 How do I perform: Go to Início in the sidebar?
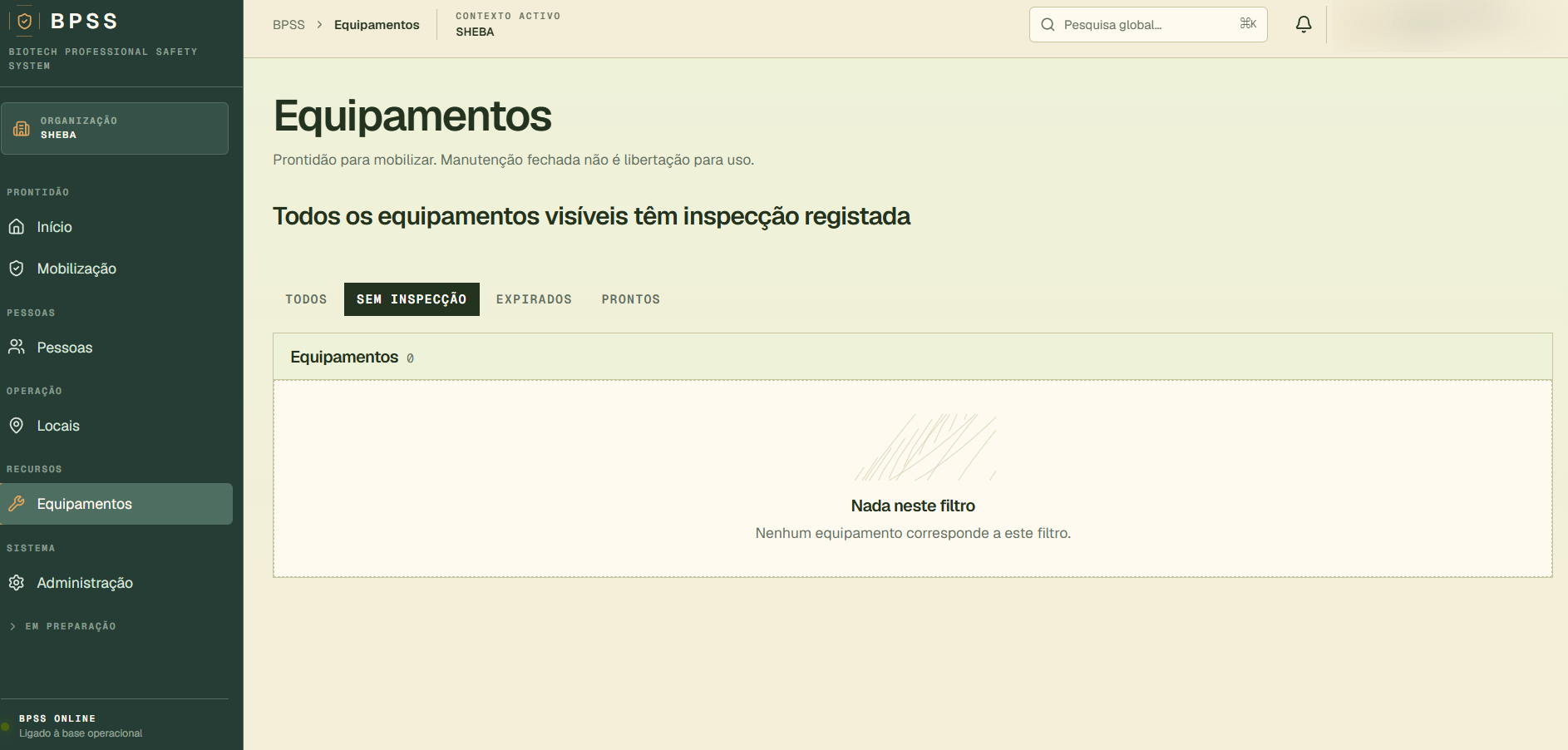[116, 227]
